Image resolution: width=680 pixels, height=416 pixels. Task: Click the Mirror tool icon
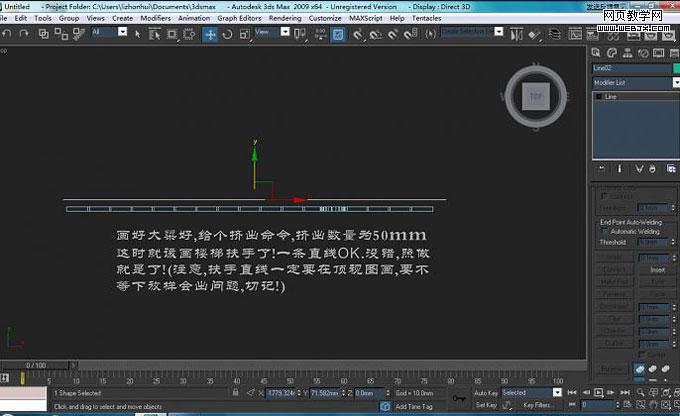516,35
